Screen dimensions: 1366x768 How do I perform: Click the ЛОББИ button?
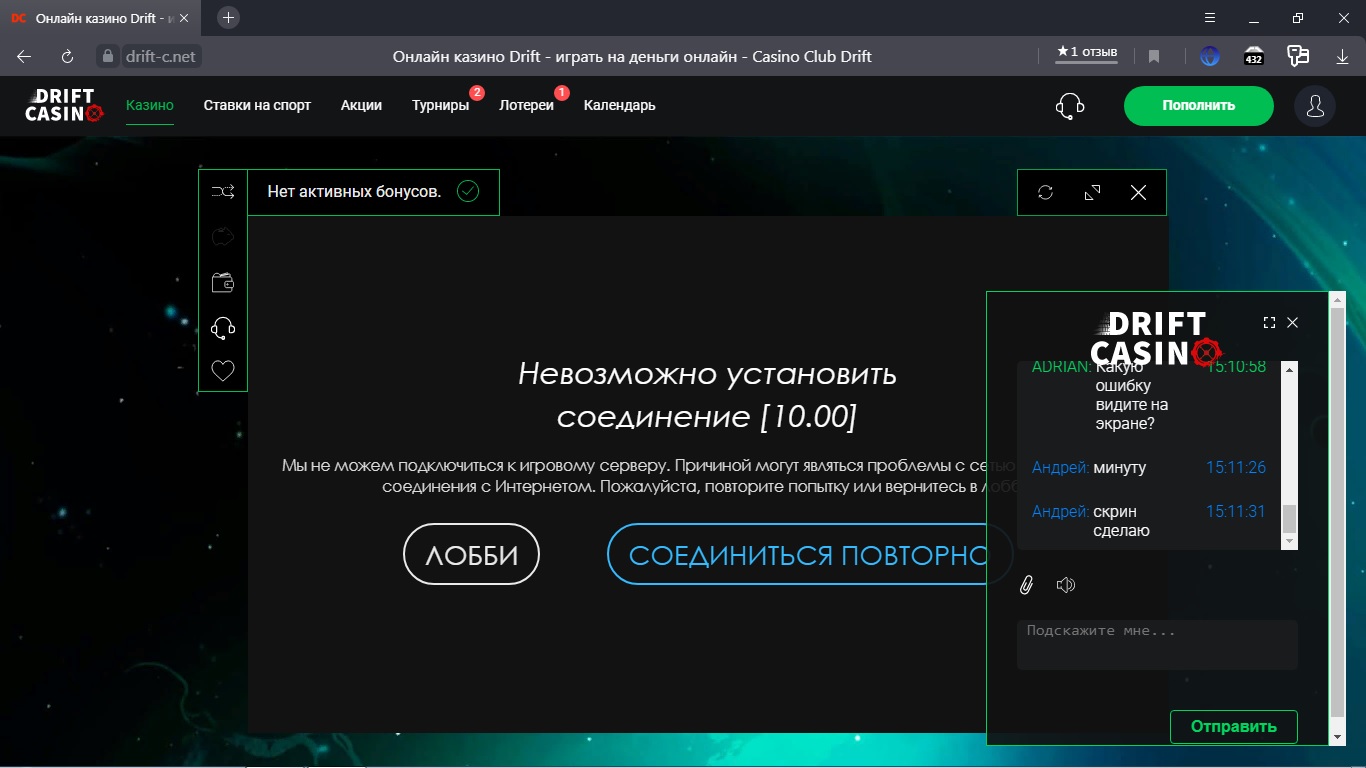[471, 554]
